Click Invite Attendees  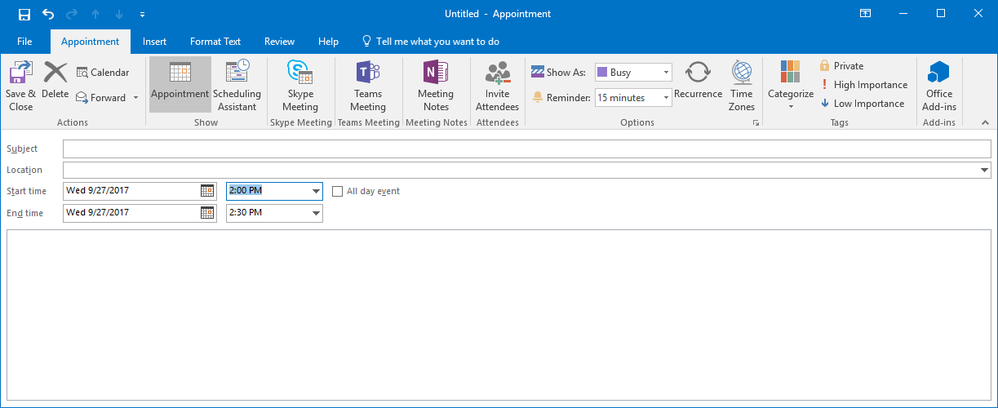497,86
